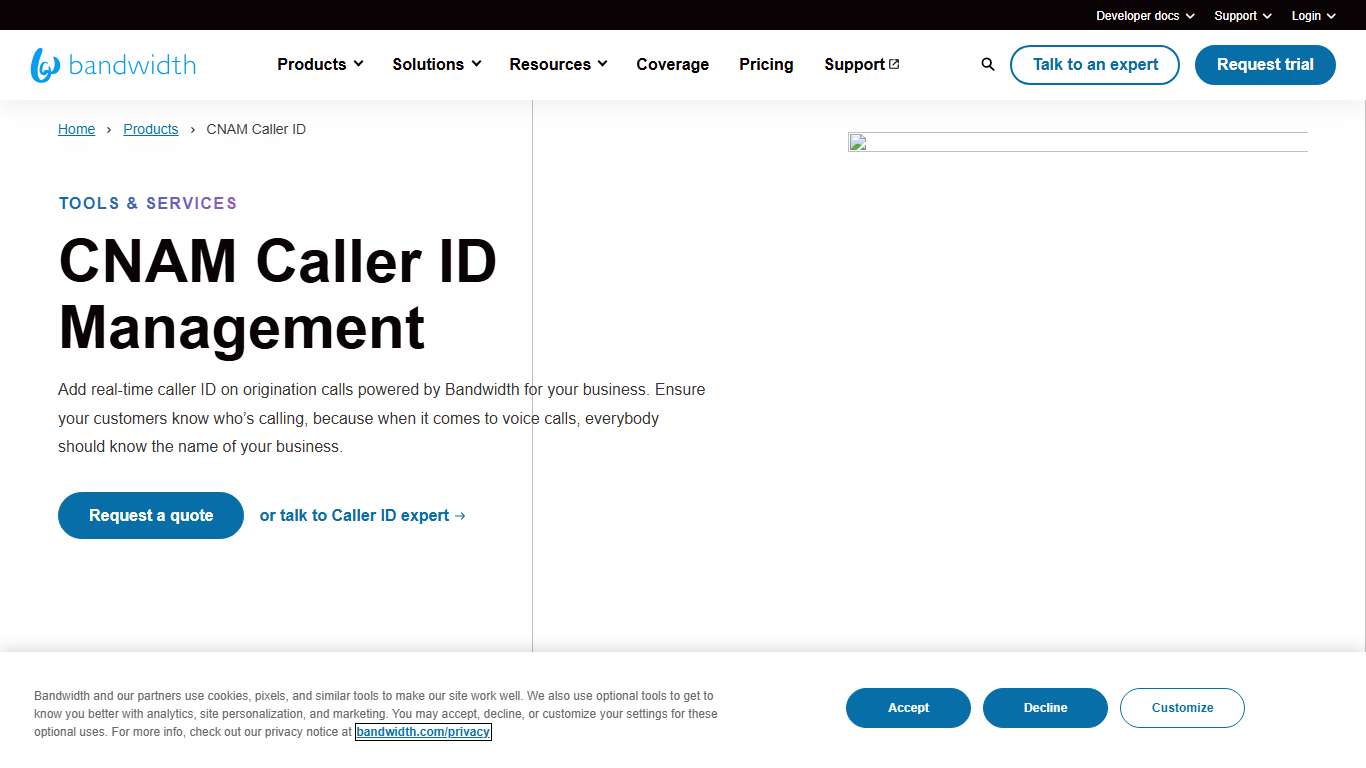Screen dimensions: 1366x768
Task: Expand the Products navigation dropdown
Action: point(319,64)
